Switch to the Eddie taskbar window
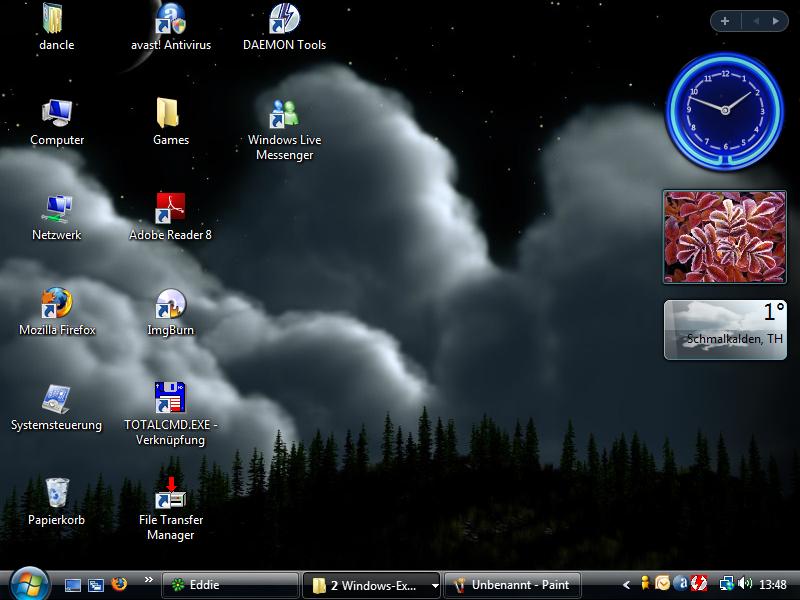This screenshot has height=600, width=800. coord(230,585)
